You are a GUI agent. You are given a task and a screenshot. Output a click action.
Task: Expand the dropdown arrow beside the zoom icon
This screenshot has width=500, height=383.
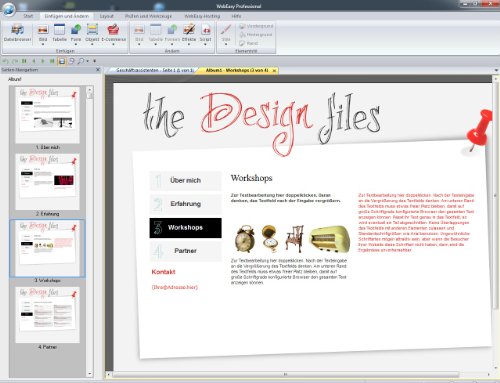pos(88,61)
